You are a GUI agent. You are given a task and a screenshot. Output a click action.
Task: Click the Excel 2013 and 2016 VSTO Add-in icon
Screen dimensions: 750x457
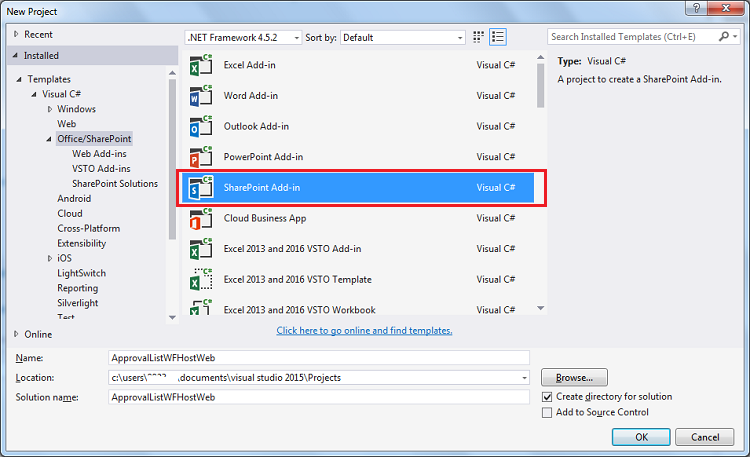200,248
